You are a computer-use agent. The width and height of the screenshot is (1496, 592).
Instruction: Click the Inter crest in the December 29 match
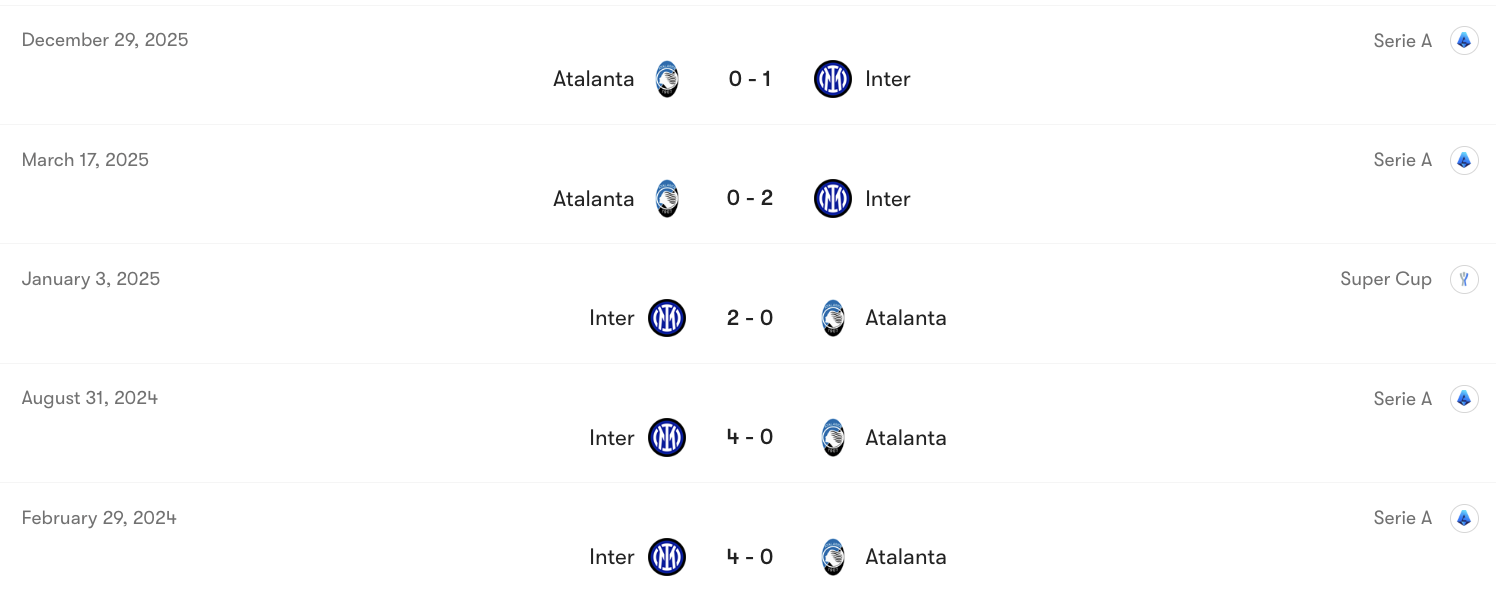click(832, 78)
